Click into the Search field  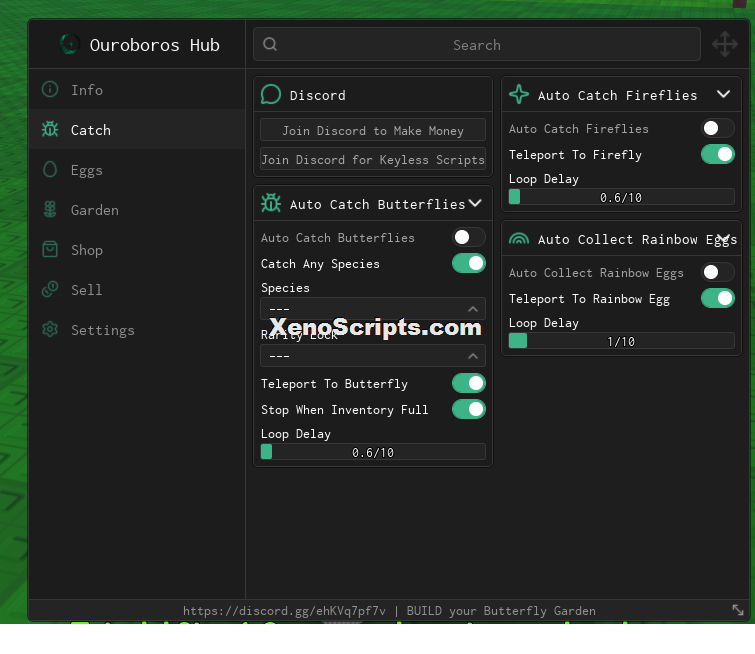coord(476,44)
